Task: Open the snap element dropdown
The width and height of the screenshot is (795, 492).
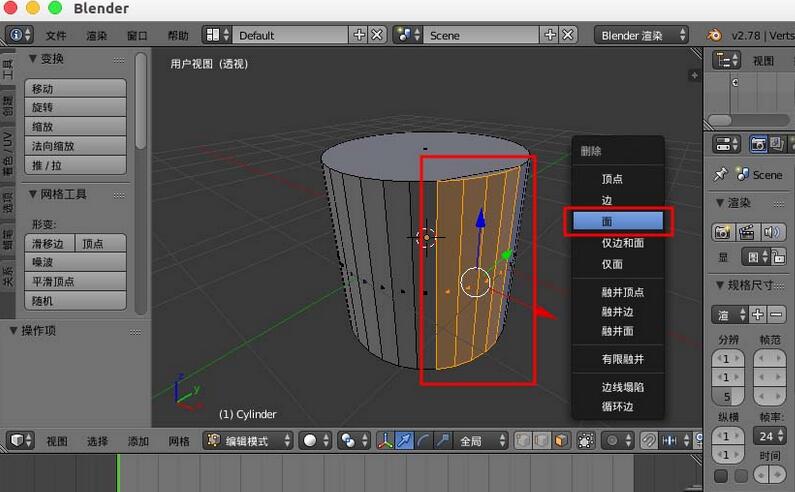Action: [x=675, y=440]
